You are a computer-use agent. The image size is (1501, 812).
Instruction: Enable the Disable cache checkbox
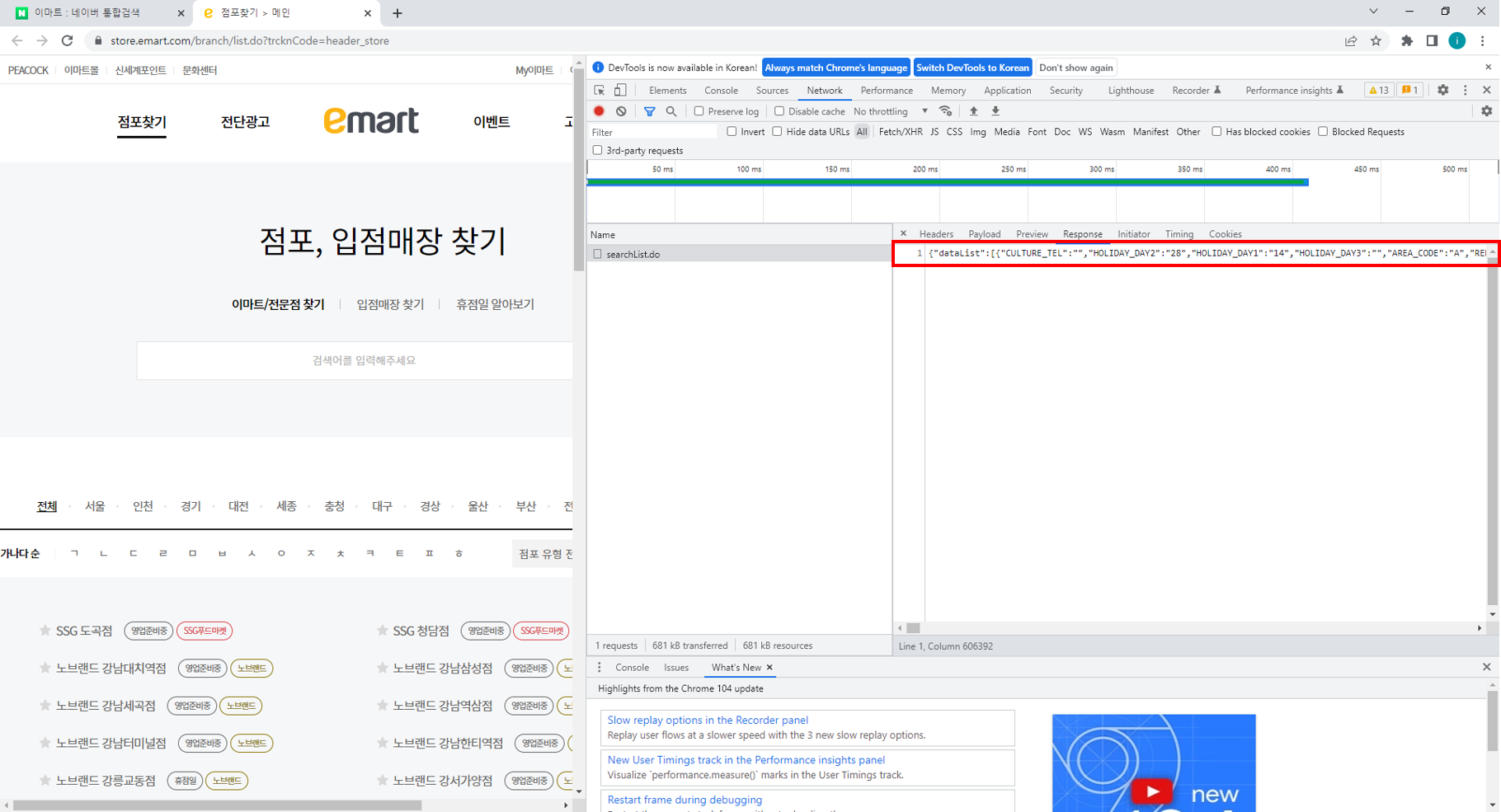779,111
